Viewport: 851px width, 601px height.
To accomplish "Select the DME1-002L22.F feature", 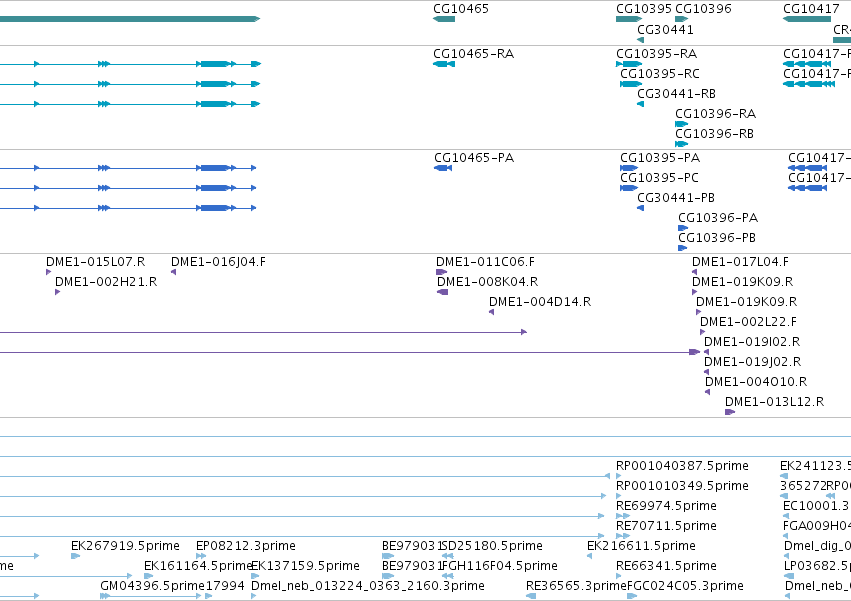I will [748, 322].
